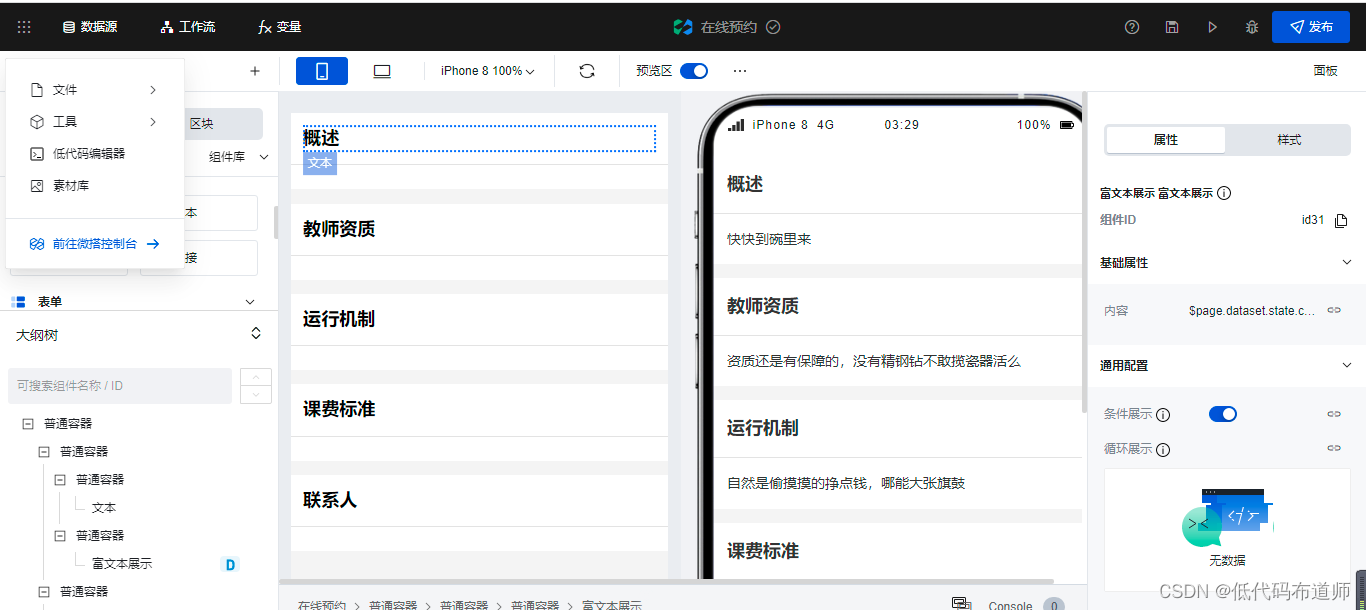Image resolution: width=1366 pixels, height=610 pixels.
Task: Collapse the 通用配置 section
Action: 1346,366
